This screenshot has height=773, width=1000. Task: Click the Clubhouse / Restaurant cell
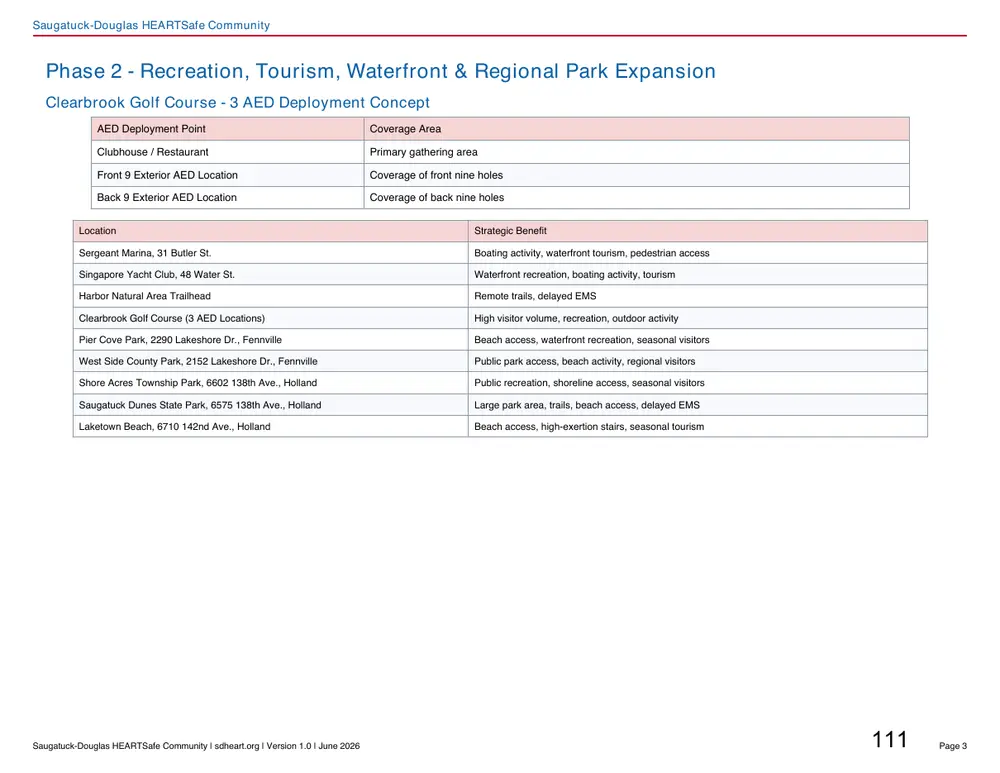(228, 152)
